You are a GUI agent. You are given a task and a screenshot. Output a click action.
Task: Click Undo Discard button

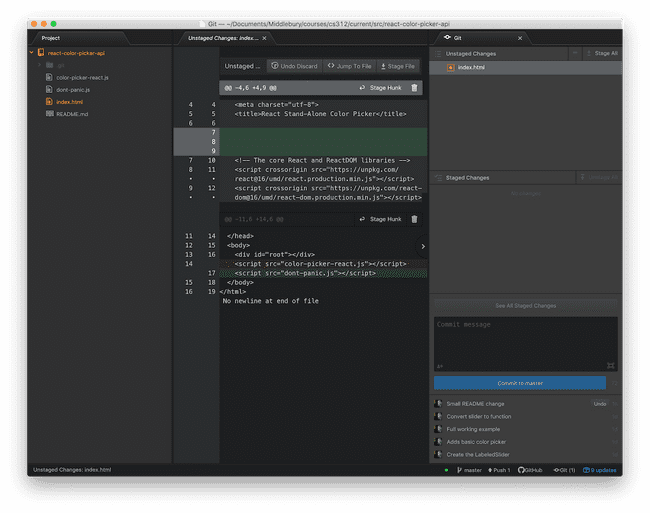pyautogui.click(x=294, y=66)
